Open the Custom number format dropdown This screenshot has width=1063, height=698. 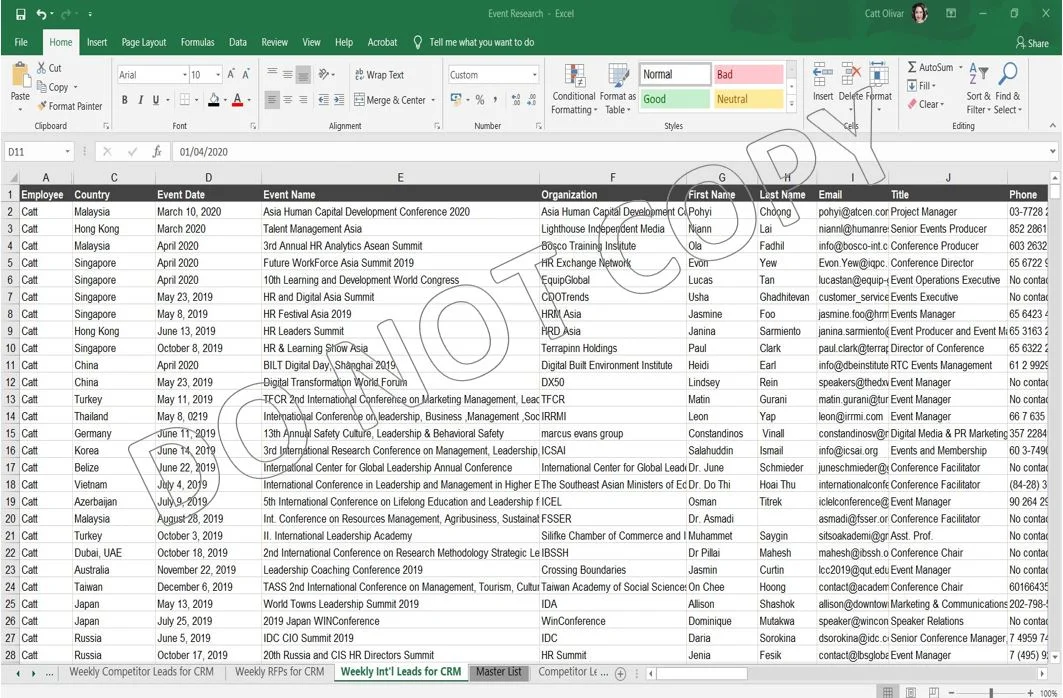534,75
